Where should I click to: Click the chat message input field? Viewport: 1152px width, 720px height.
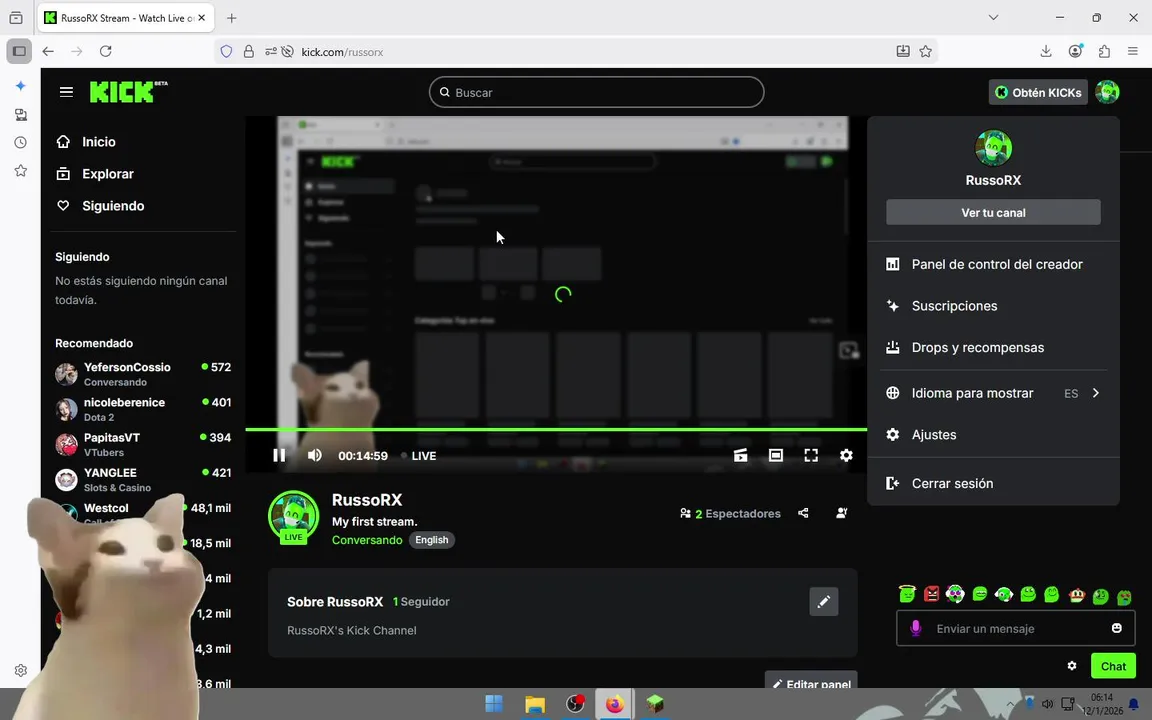coord(1015,629)
